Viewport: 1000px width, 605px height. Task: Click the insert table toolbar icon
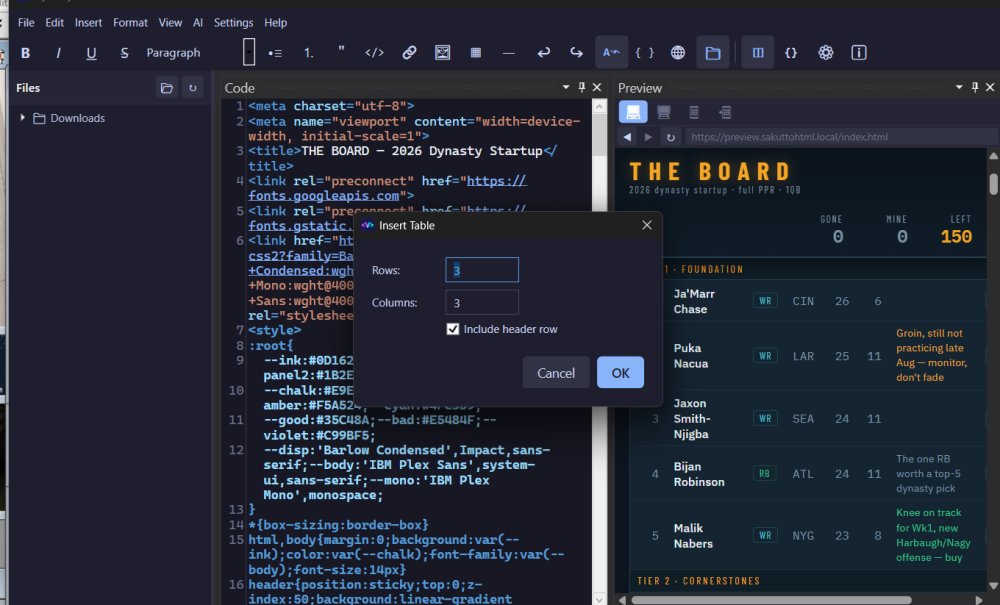click(475, 53)
